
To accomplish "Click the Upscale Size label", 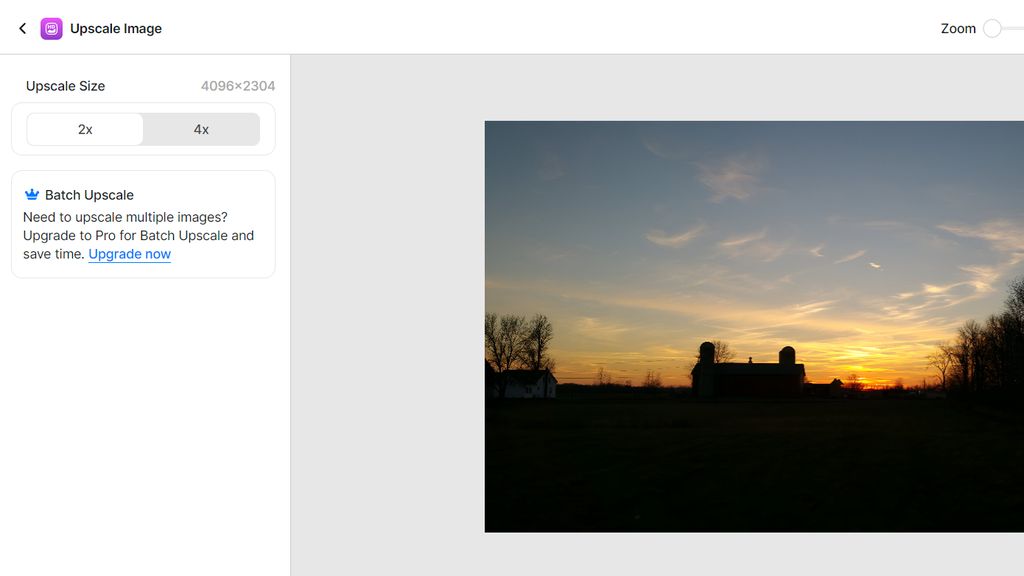I will coord(65,86).
